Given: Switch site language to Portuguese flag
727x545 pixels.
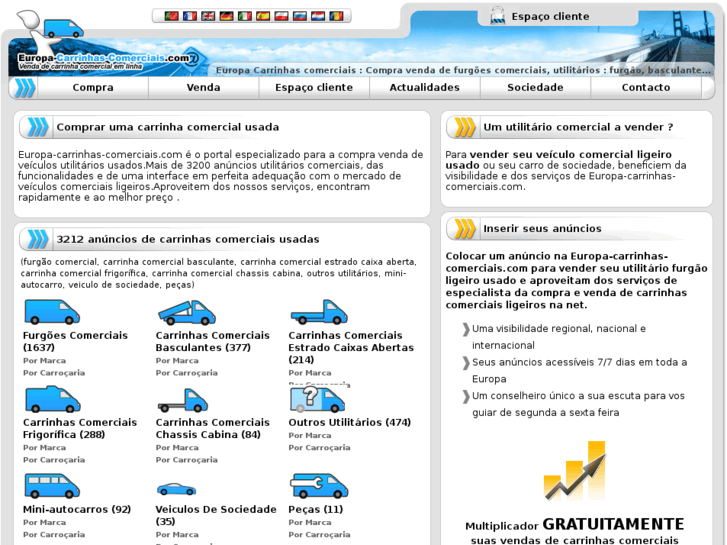Looking at the screenshot, I should [172, 16].
